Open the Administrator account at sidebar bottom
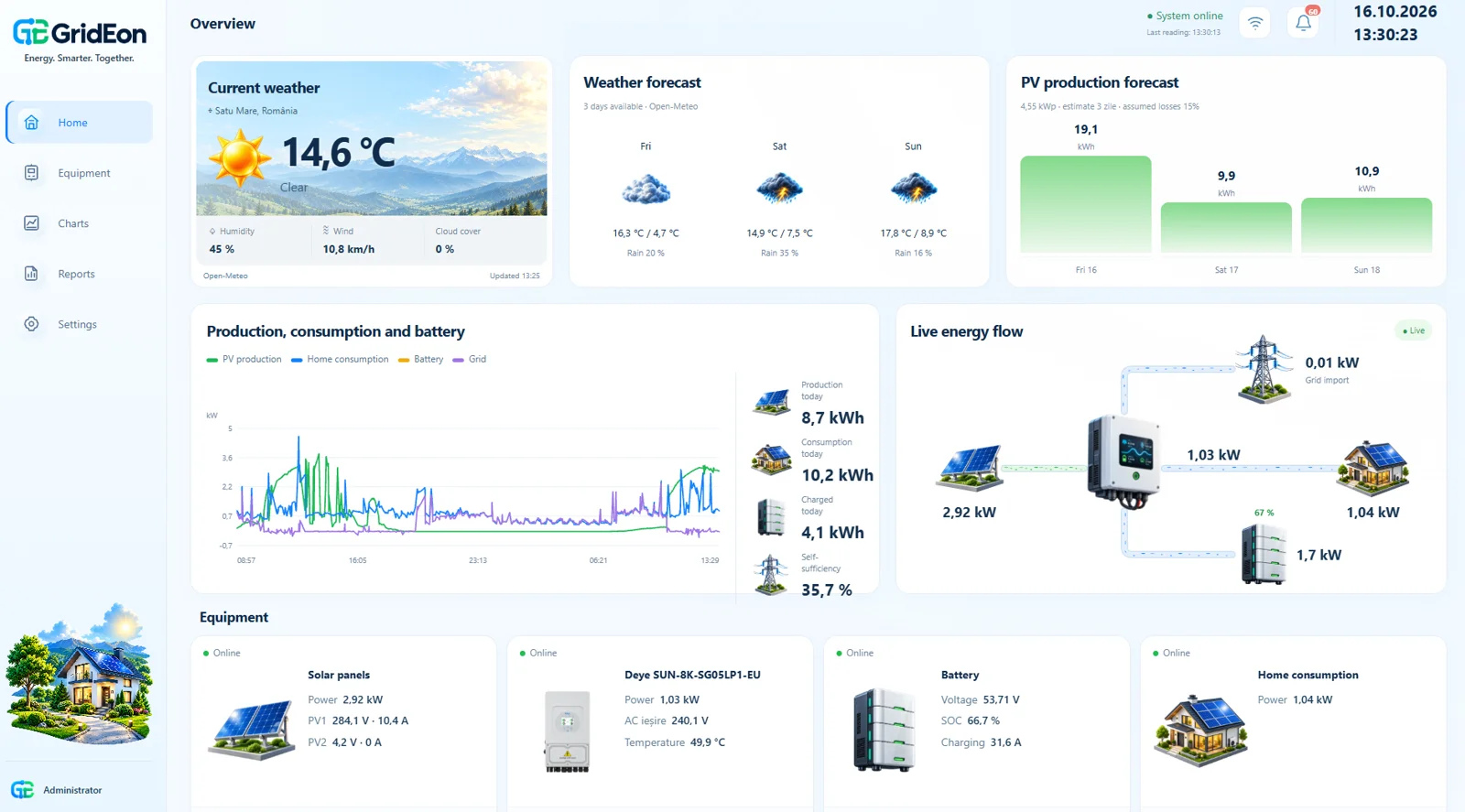1465x812 pixels. point(57,790)
